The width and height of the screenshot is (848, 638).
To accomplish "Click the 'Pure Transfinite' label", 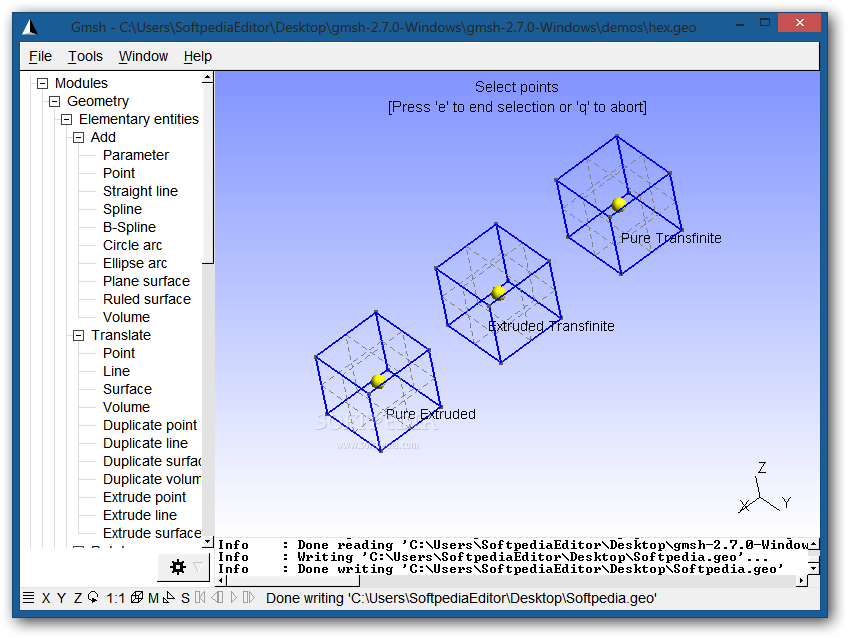I will click(x=671, y=238).
